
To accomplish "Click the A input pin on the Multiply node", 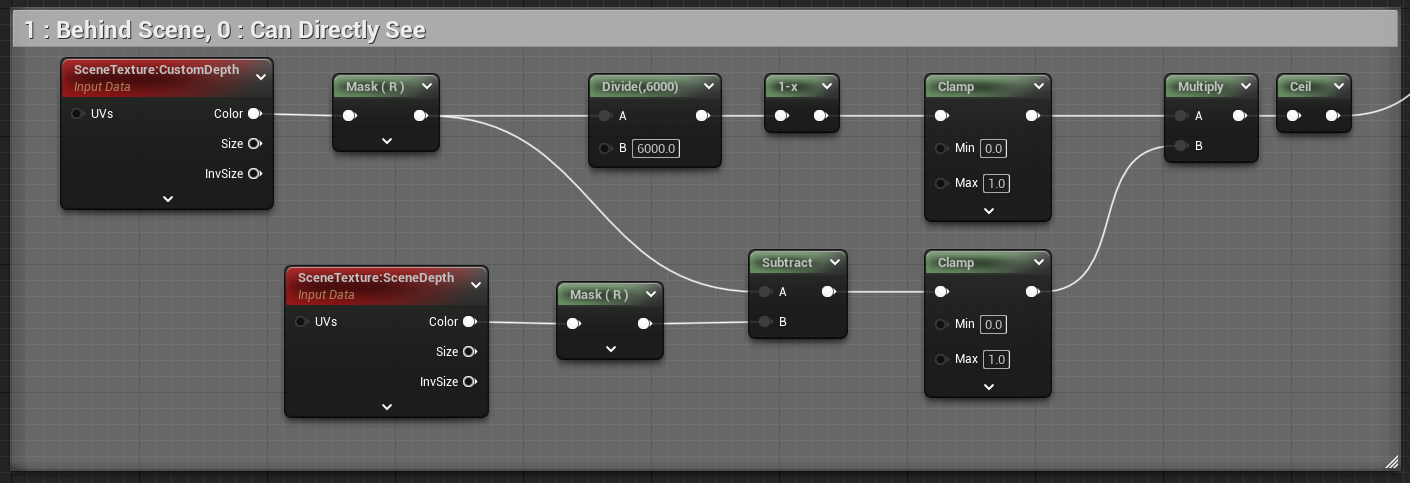I will tap(1181, 116).
